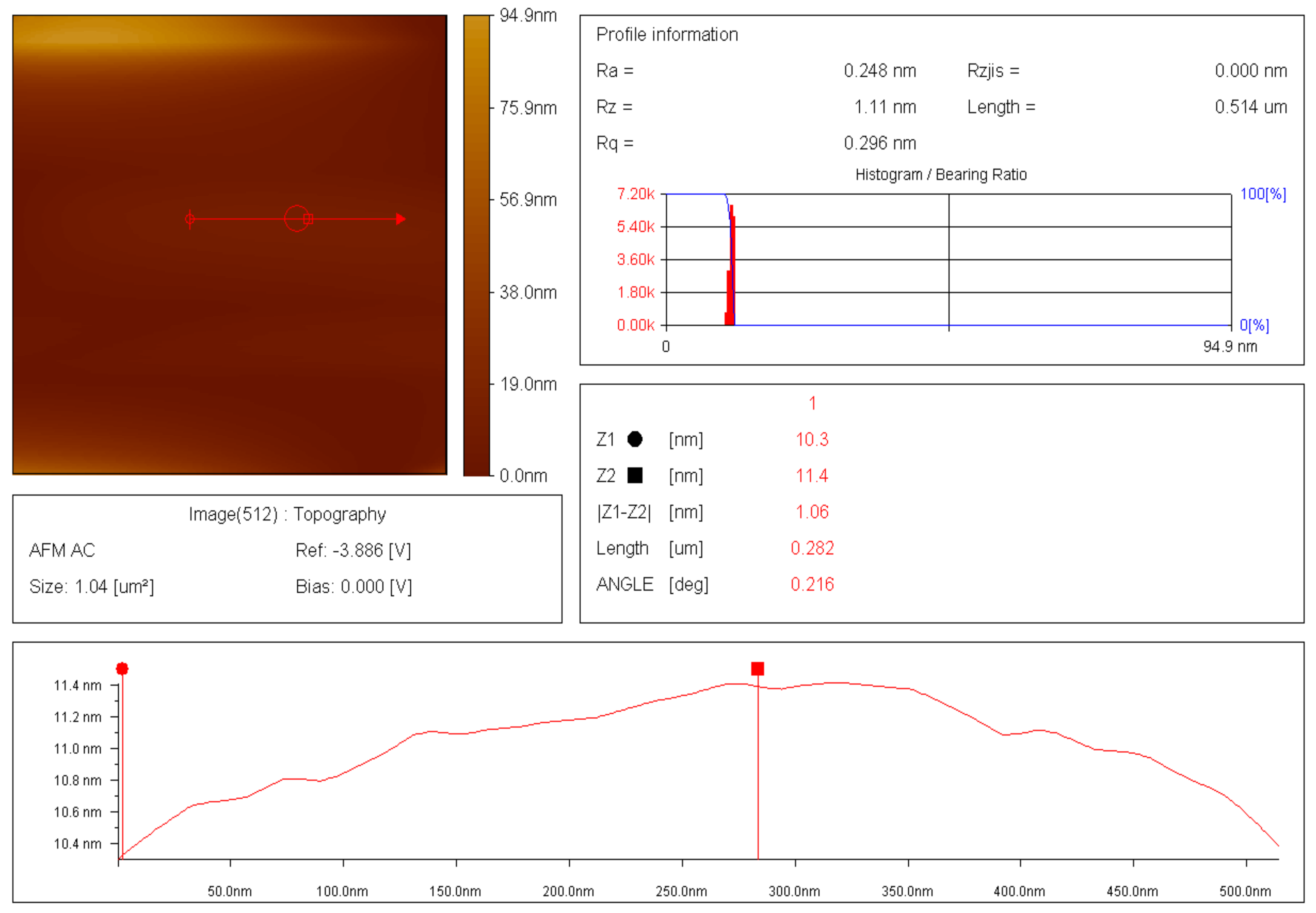Click the Image(512) : Topography heading

click(287, 514)
